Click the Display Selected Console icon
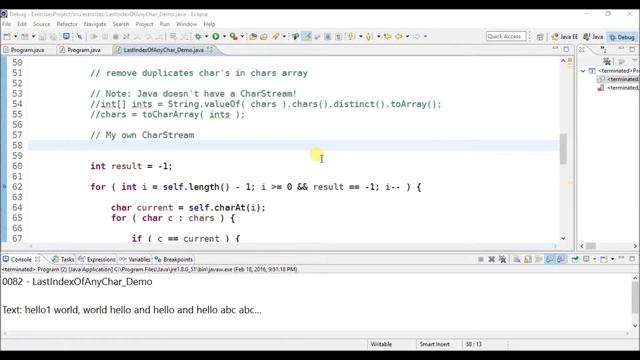640x360 pixels. pyautogui.click(x=587, y=260)
